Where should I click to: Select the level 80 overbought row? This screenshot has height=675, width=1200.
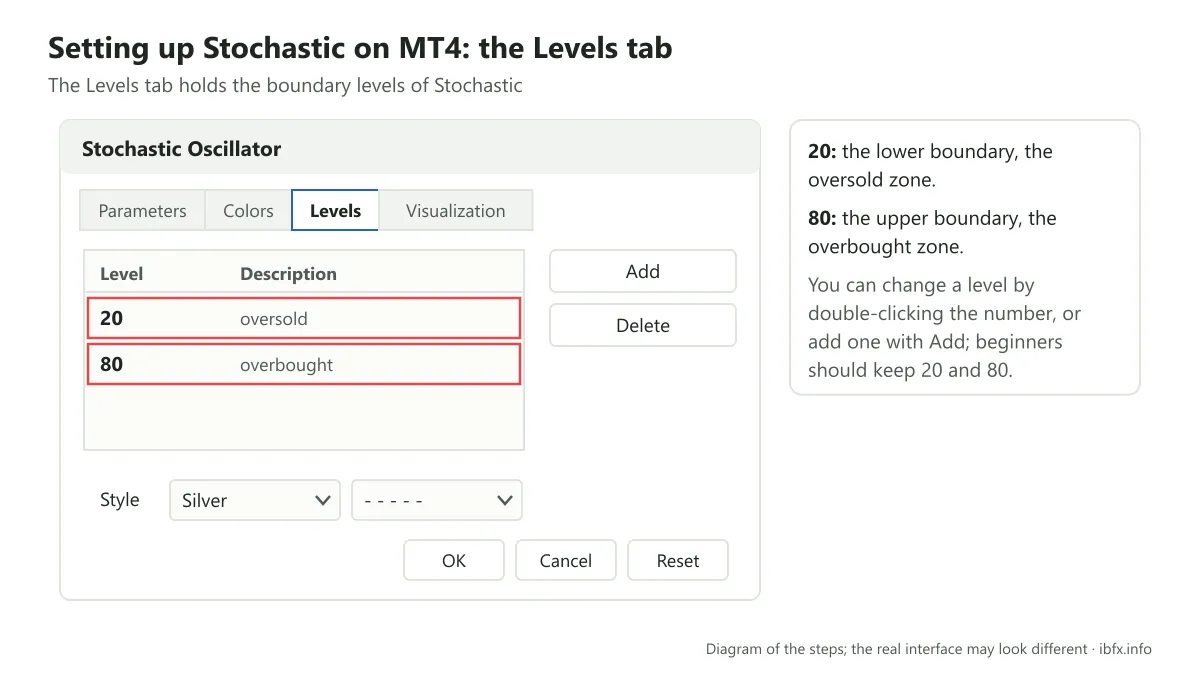304,364
